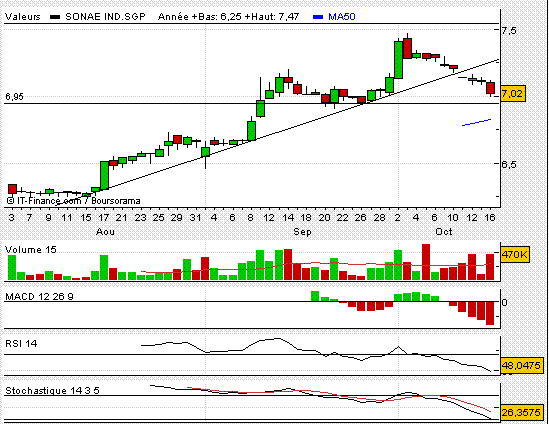
Task: Click the date label 29 on time axis
Action: click(176, 218)
